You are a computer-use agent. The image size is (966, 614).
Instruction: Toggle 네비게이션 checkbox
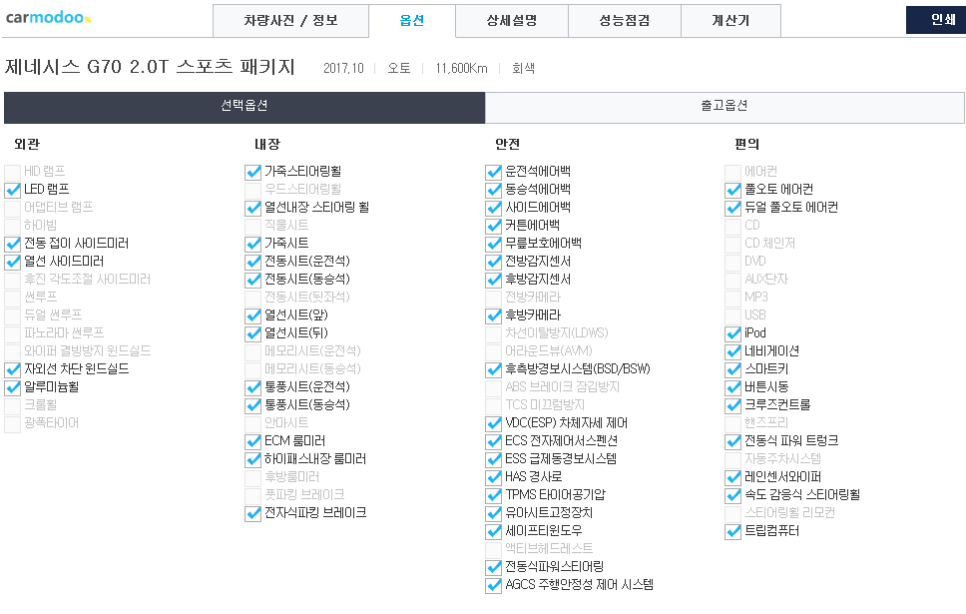[x=733, y=352]
